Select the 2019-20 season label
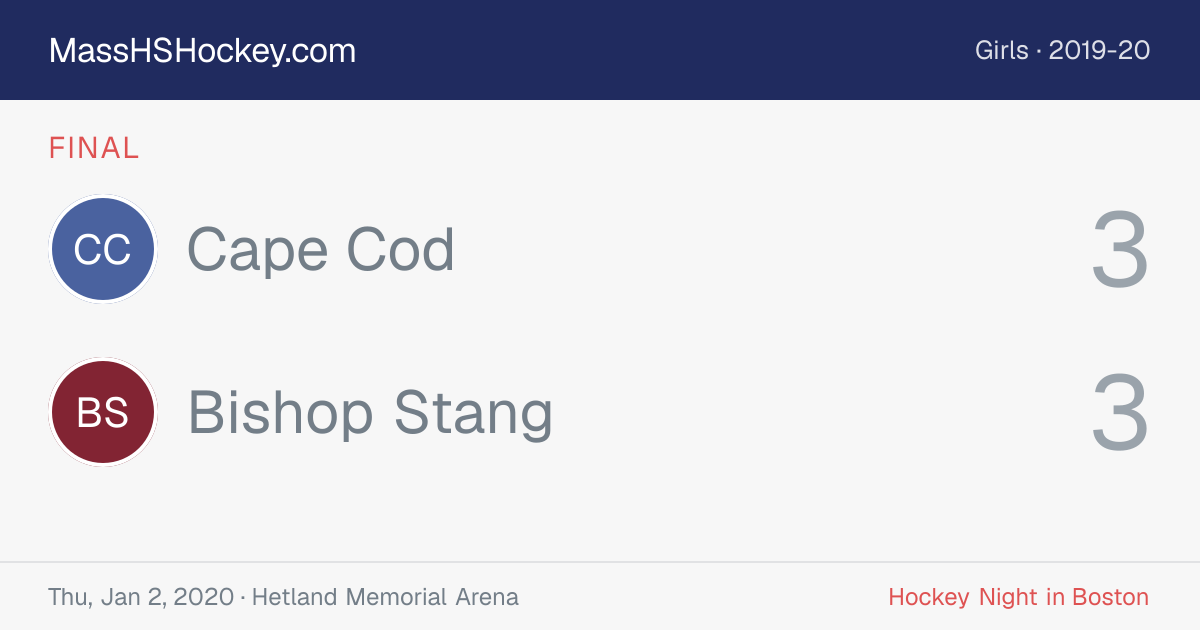The image size is (1200, 630). [x=1099, y=51]
